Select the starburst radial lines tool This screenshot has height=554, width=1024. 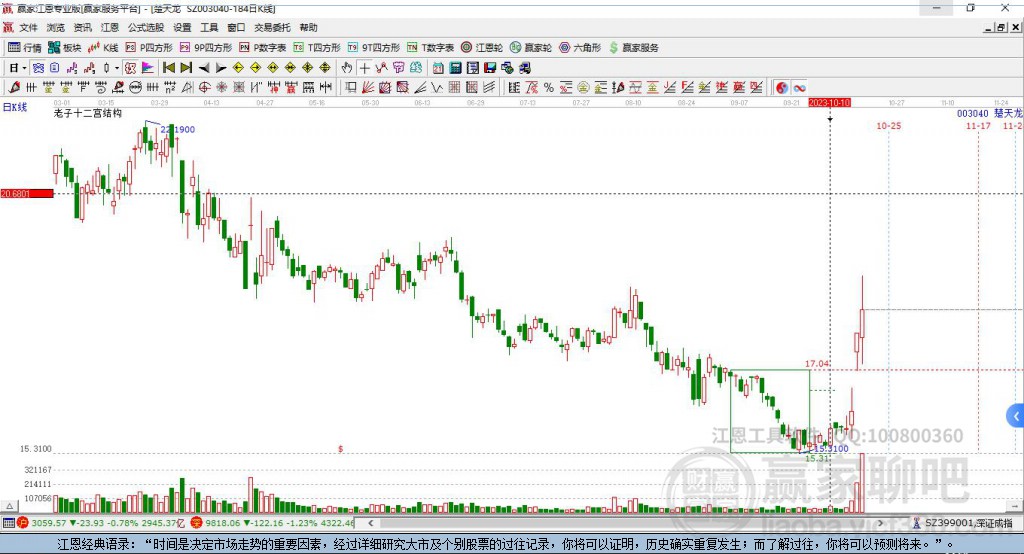(222, 88)
